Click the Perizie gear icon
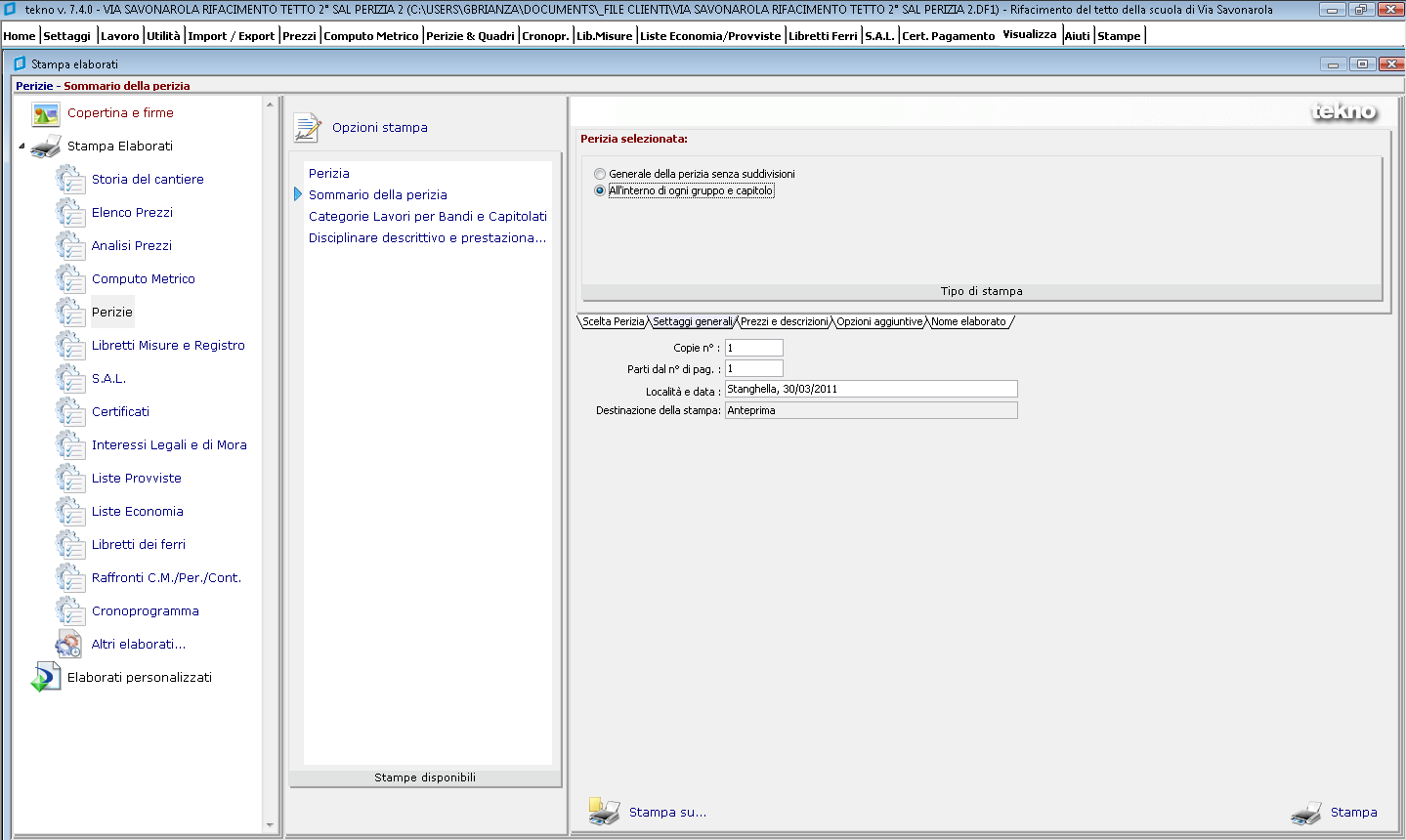 tap(70, 313)
